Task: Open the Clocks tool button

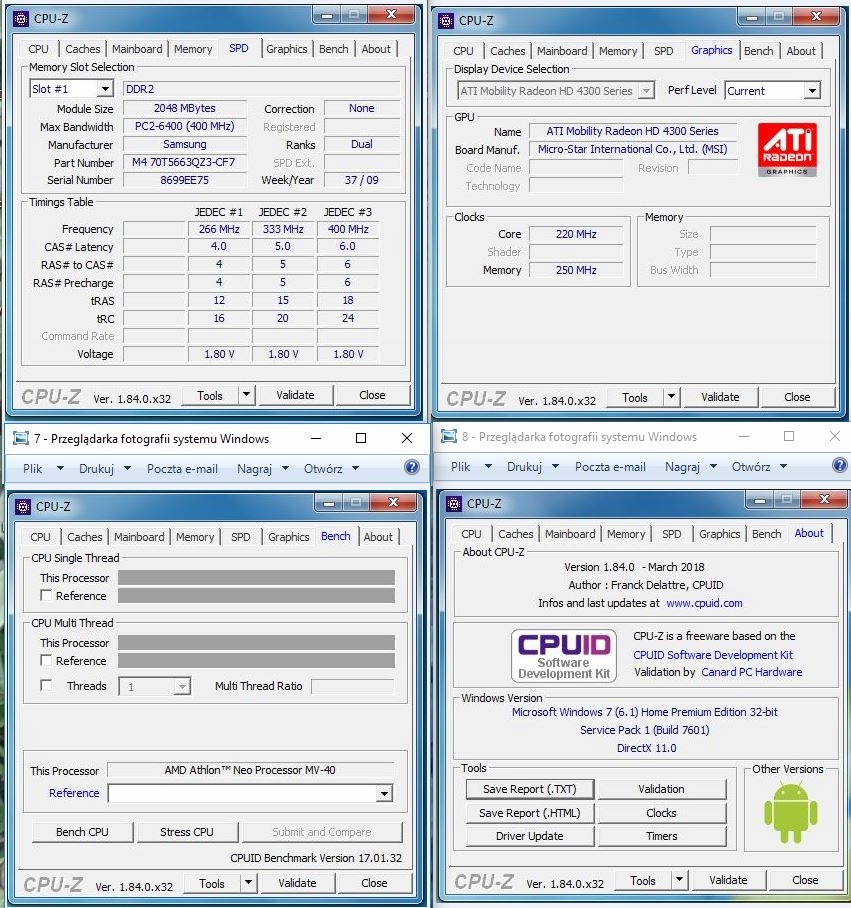Action: [x=661, y=813]
